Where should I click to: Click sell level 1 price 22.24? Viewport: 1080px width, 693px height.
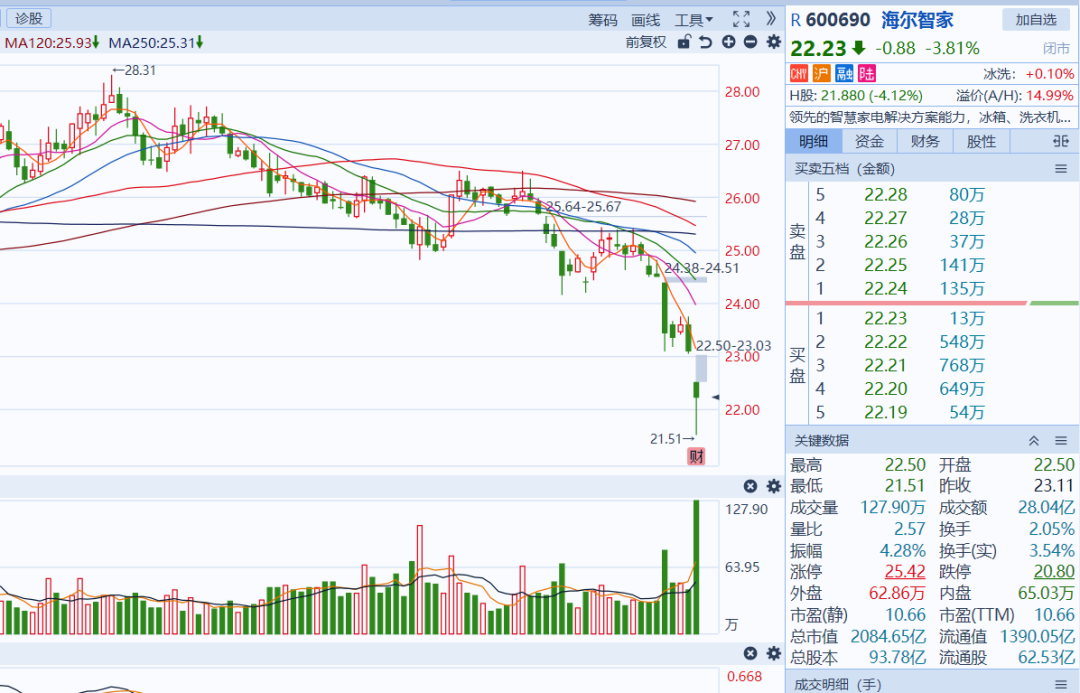(886, 289)
